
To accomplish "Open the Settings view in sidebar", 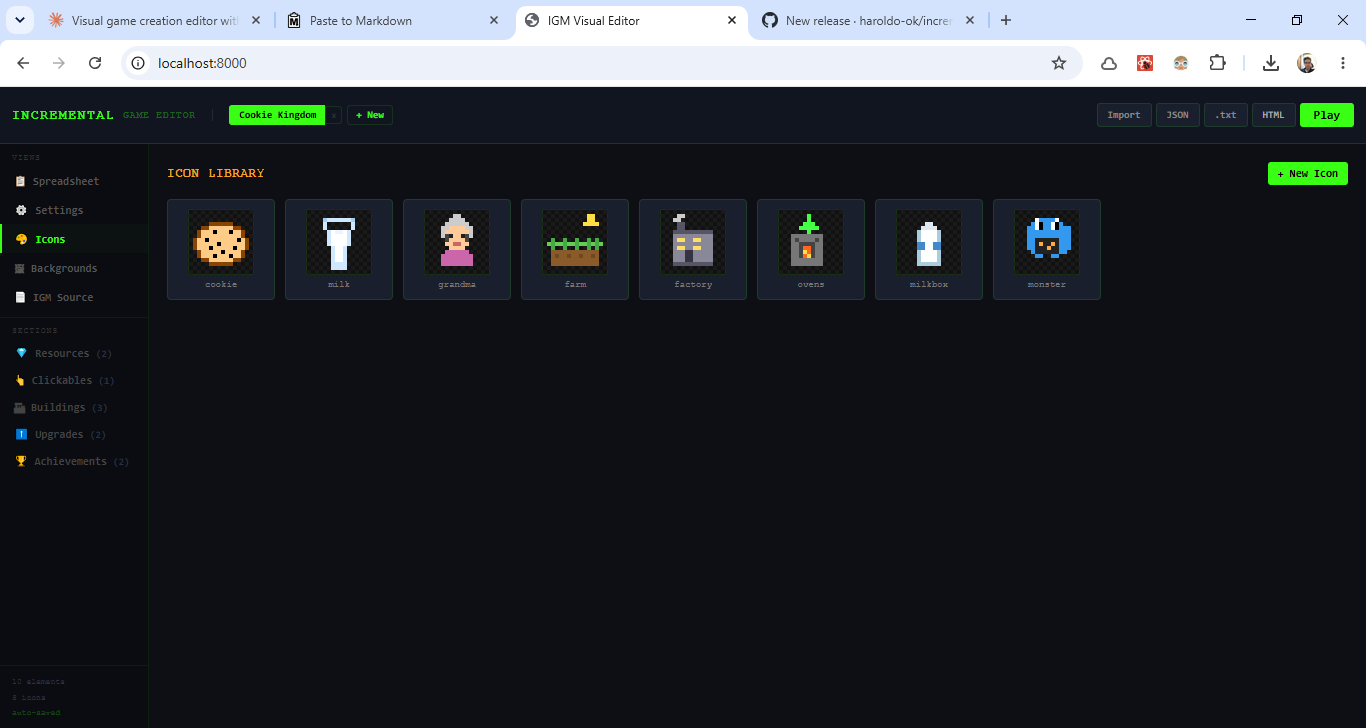I will pyautogui.click(x=74, y=210).
